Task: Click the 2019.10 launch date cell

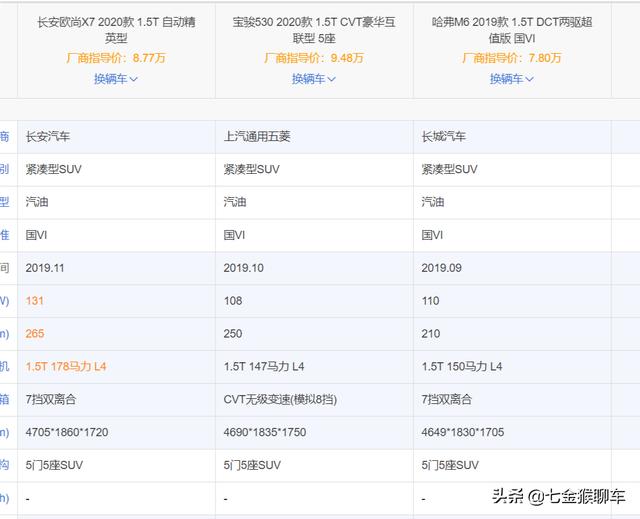Action: coord(314,268)
